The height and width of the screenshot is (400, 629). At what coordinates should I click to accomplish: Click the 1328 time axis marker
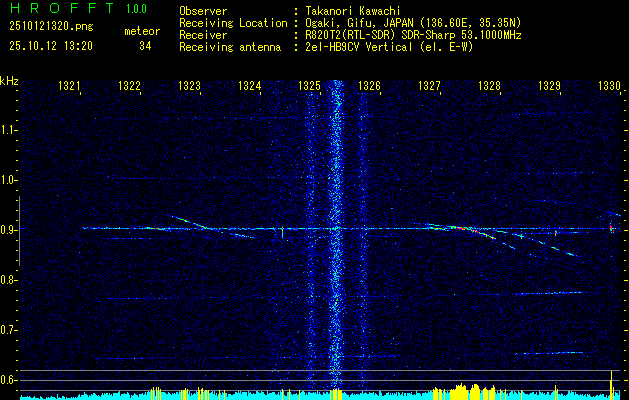tap(489, 85)
